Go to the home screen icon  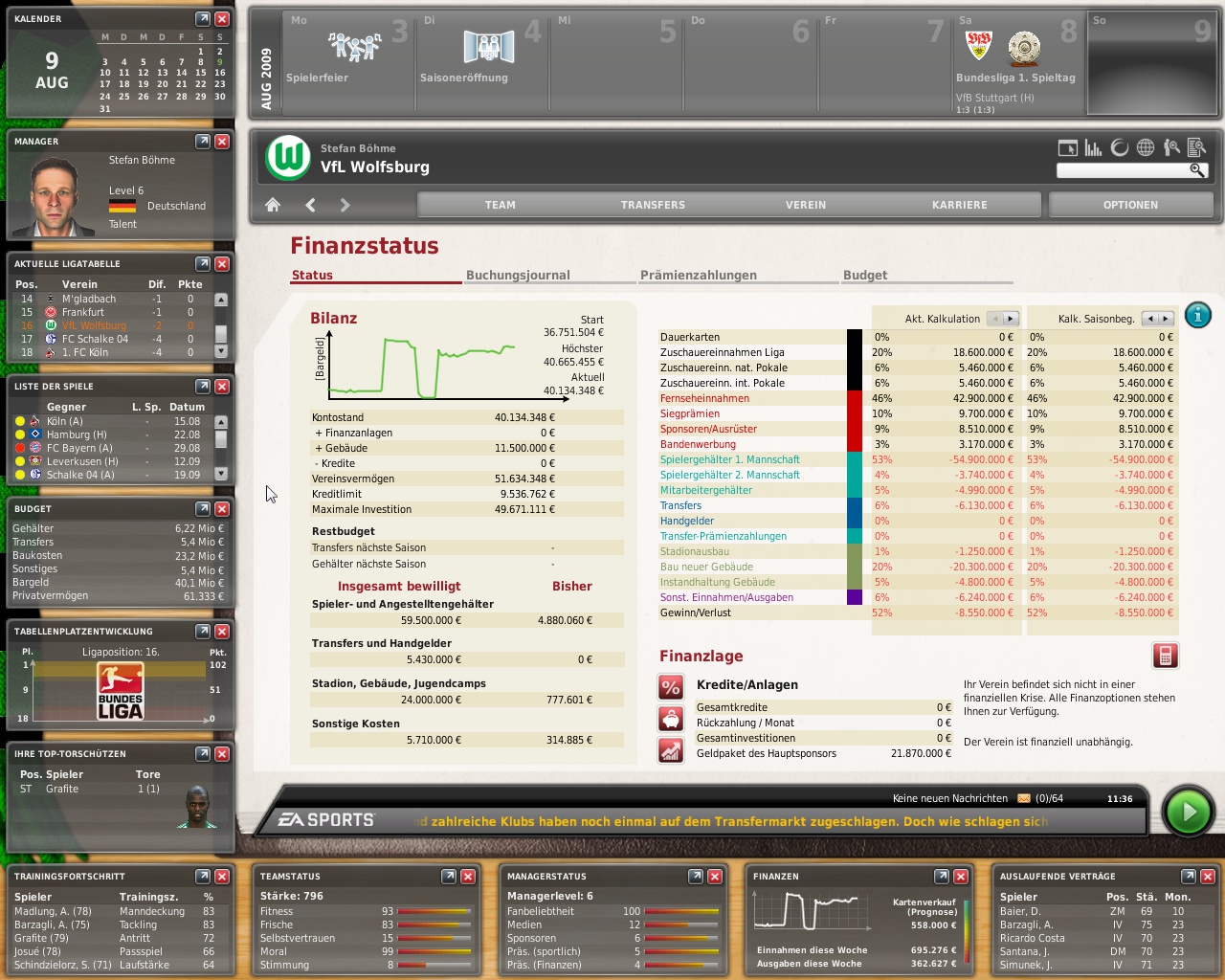point(273,205)
